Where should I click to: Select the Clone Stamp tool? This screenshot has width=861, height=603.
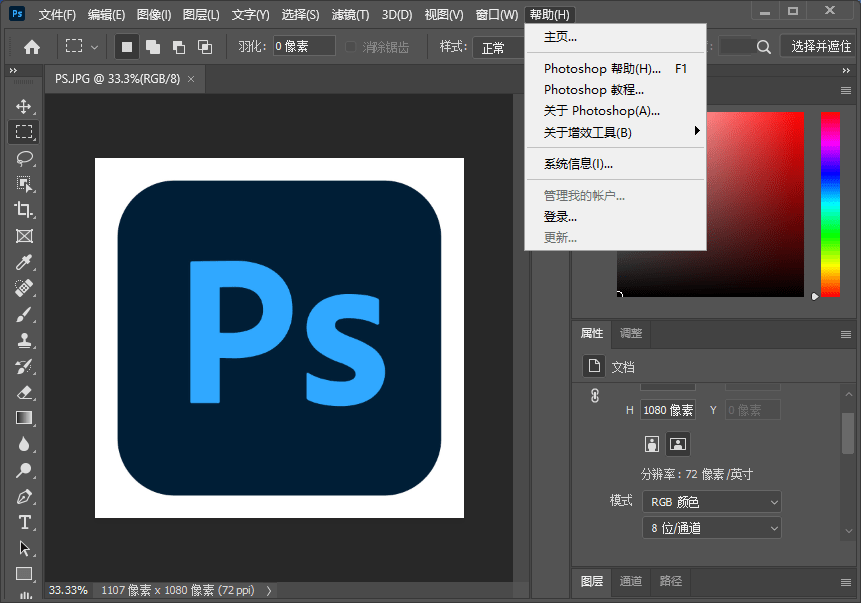click(24, 340)
